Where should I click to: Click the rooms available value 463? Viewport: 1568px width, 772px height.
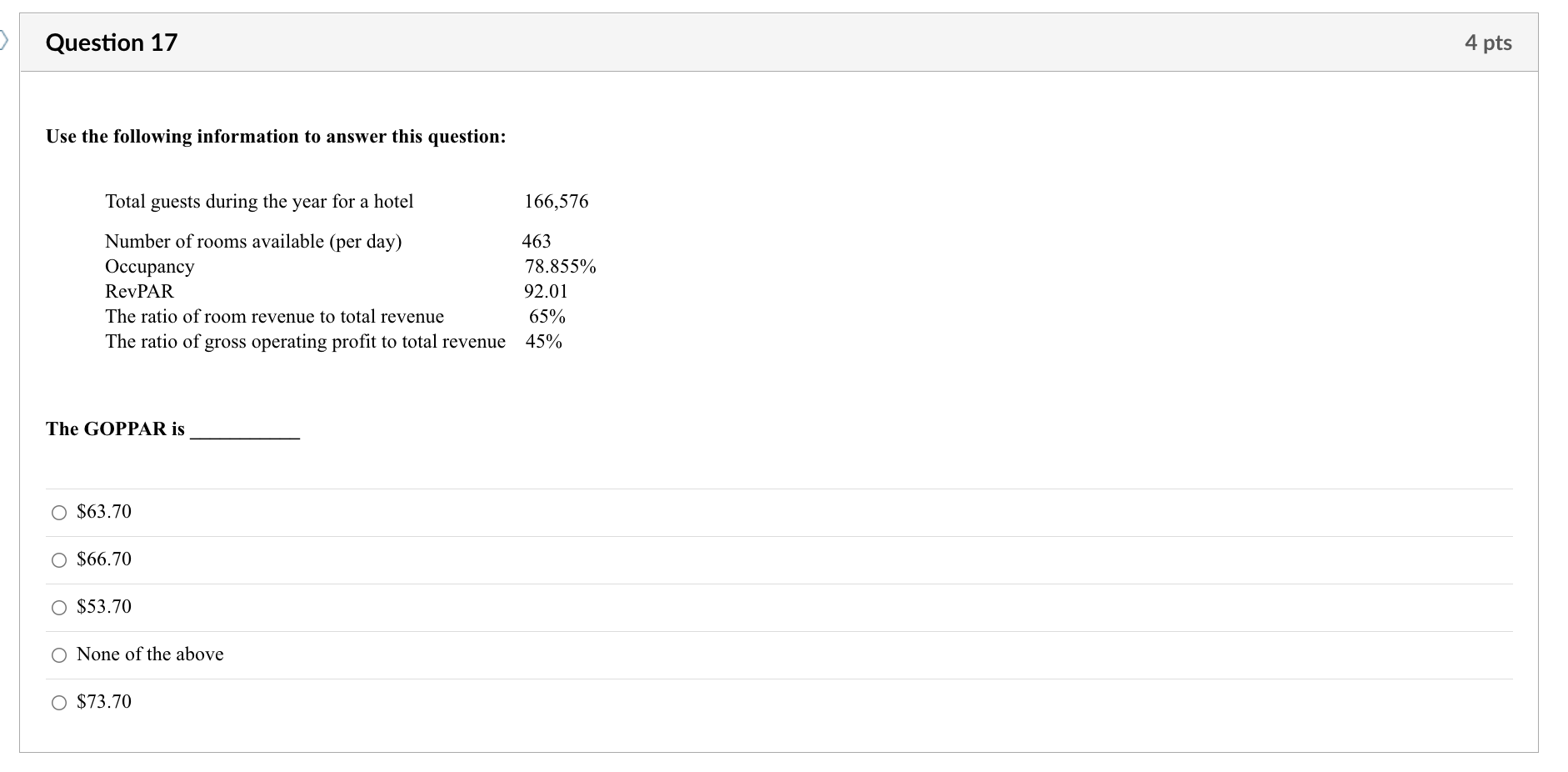point(537,242)
